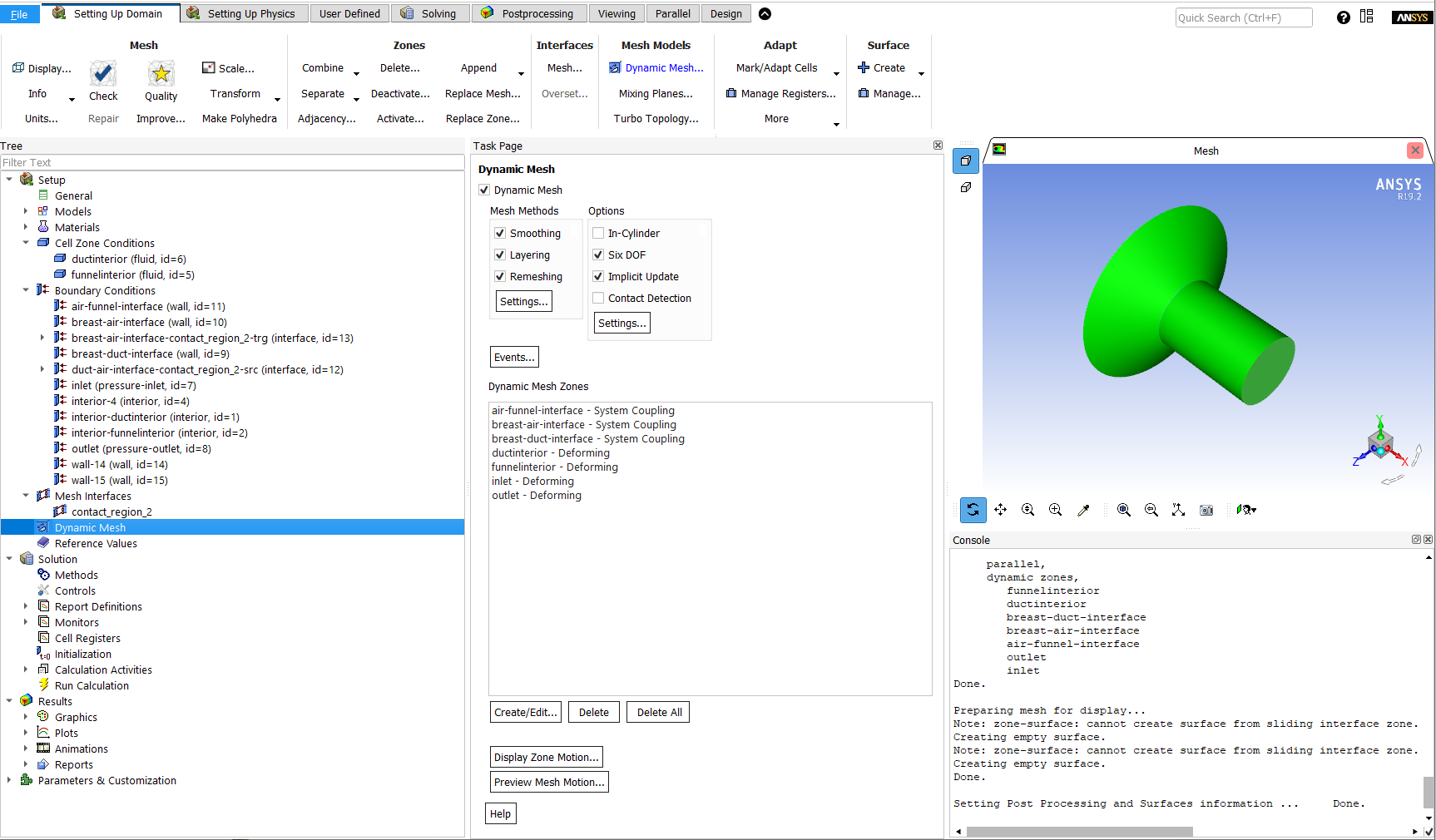This screenshot has height=840, width=1436.
Task: Collapse the Cell Zone Conditions node
Action: click(26, 243)
